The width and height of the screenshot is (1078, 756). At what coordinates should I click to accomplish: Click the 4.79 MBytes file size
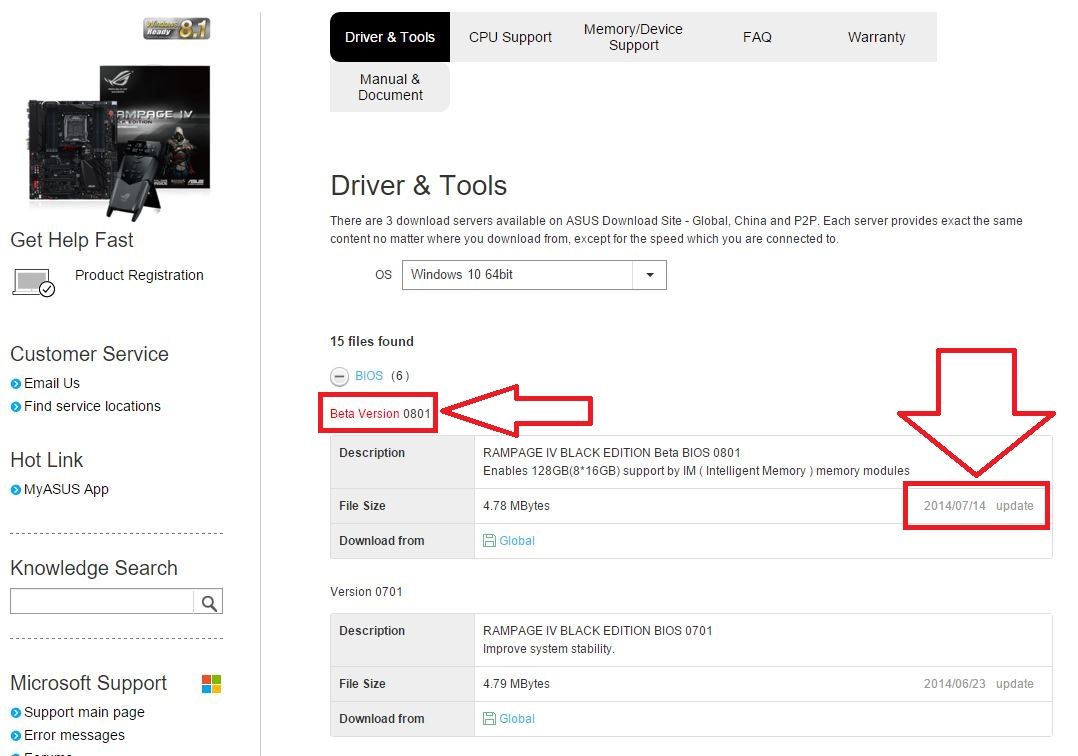pyautogui.click(x=516, y=684)
